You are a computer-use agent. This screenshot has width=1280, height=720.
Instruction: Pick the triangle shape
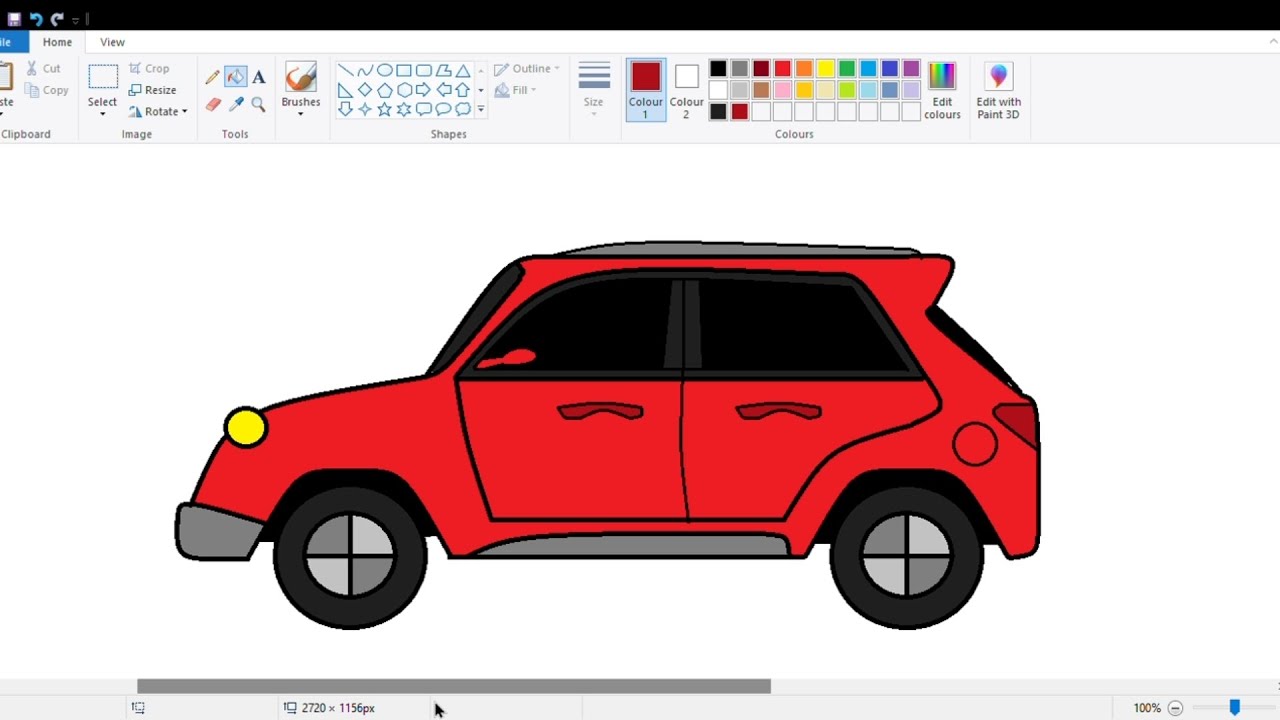[x=462, y=70]
